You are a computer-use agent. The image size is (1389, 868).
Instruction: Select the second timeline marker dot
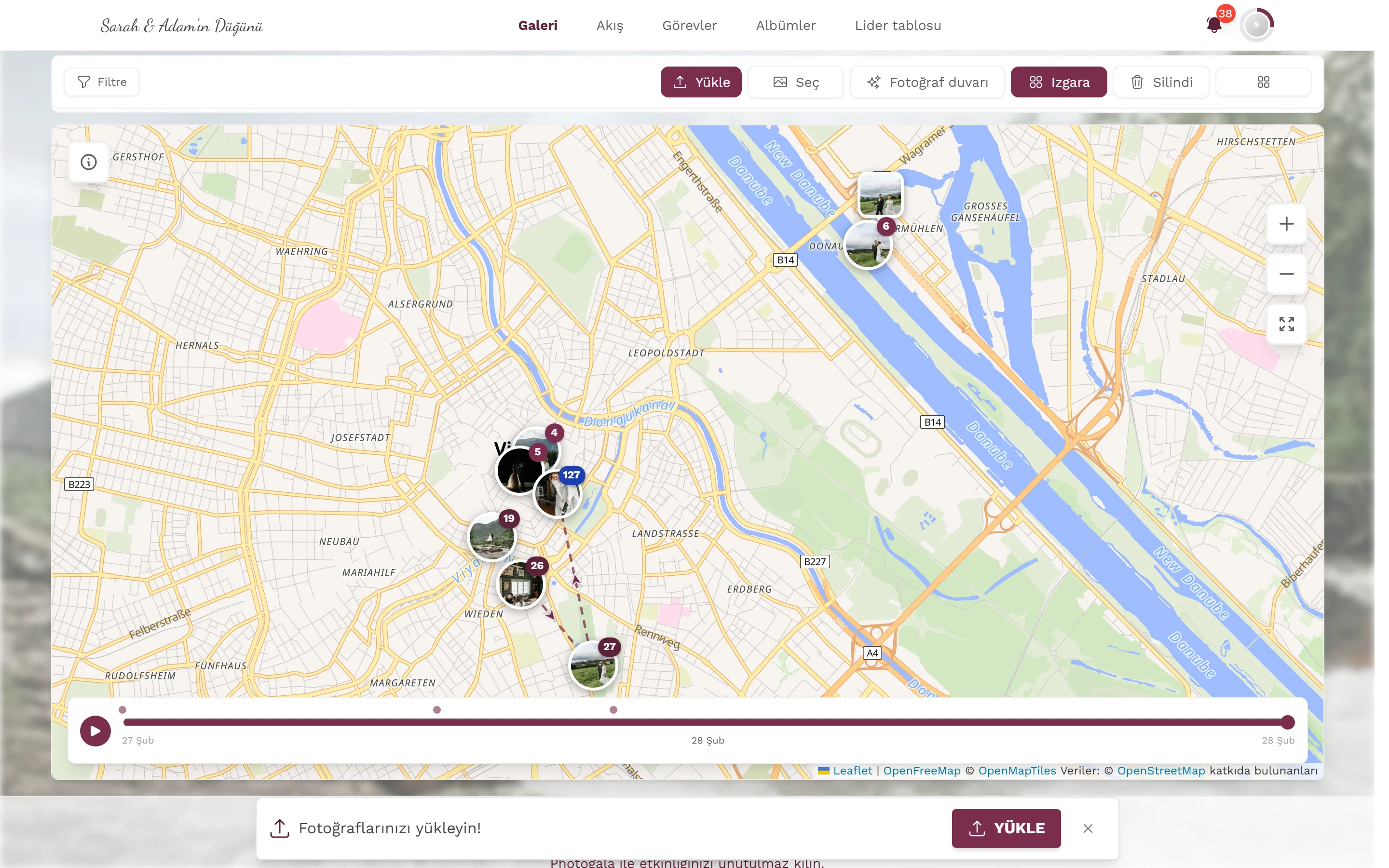pos(437,709)
